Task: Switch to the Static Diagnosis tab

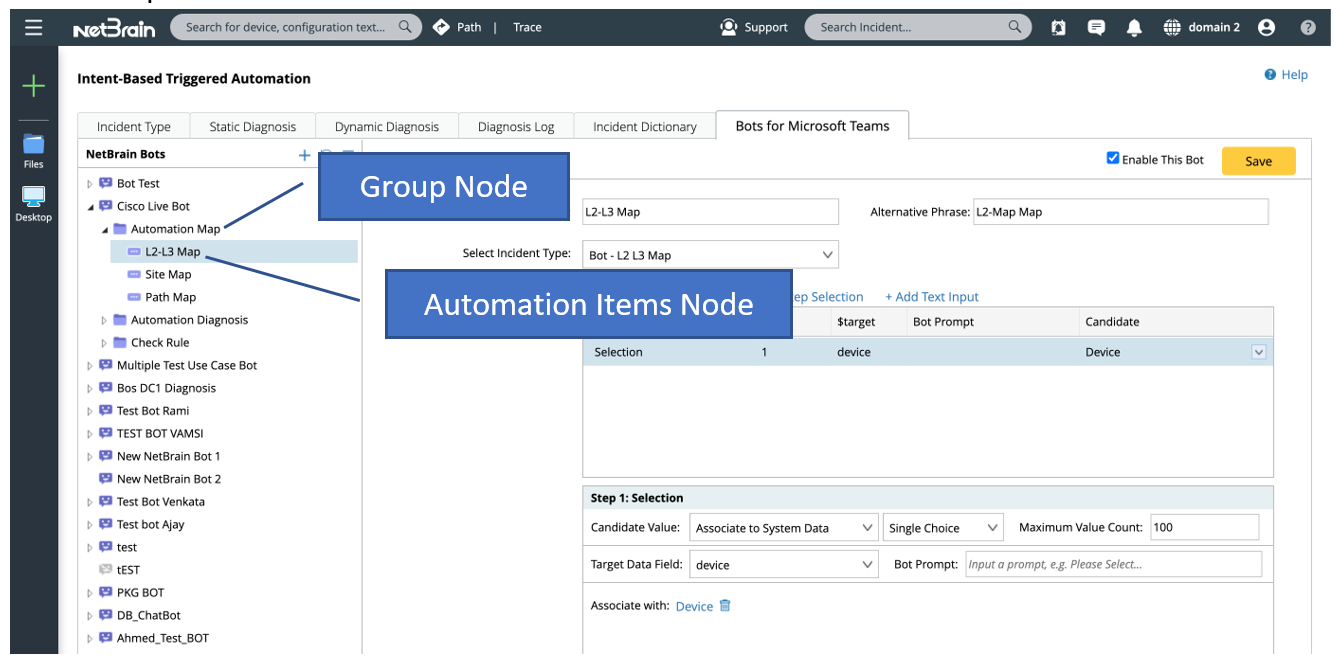Action: click(x=253, y=127)
